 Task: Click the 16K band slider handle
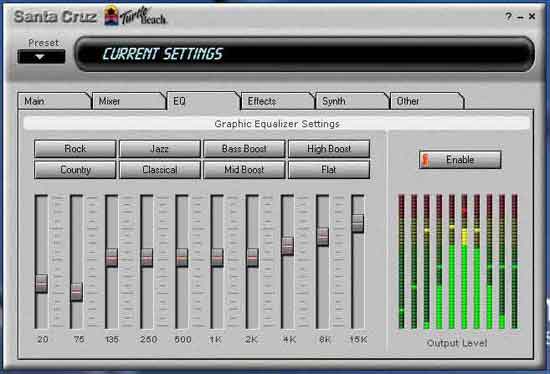(358, 223)
